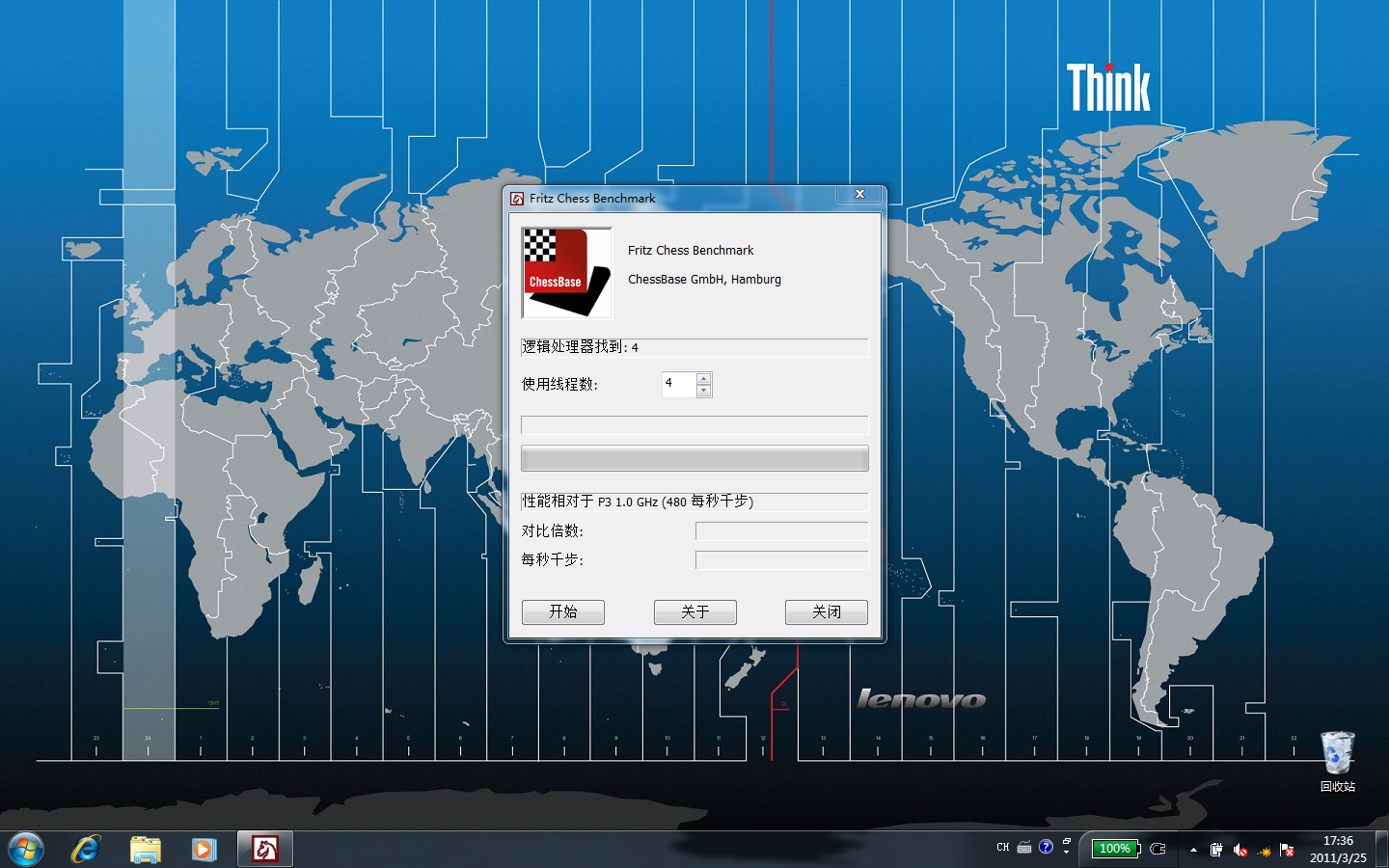Click the Fritz Chess Benchmark taskbar button

(265, 849)
